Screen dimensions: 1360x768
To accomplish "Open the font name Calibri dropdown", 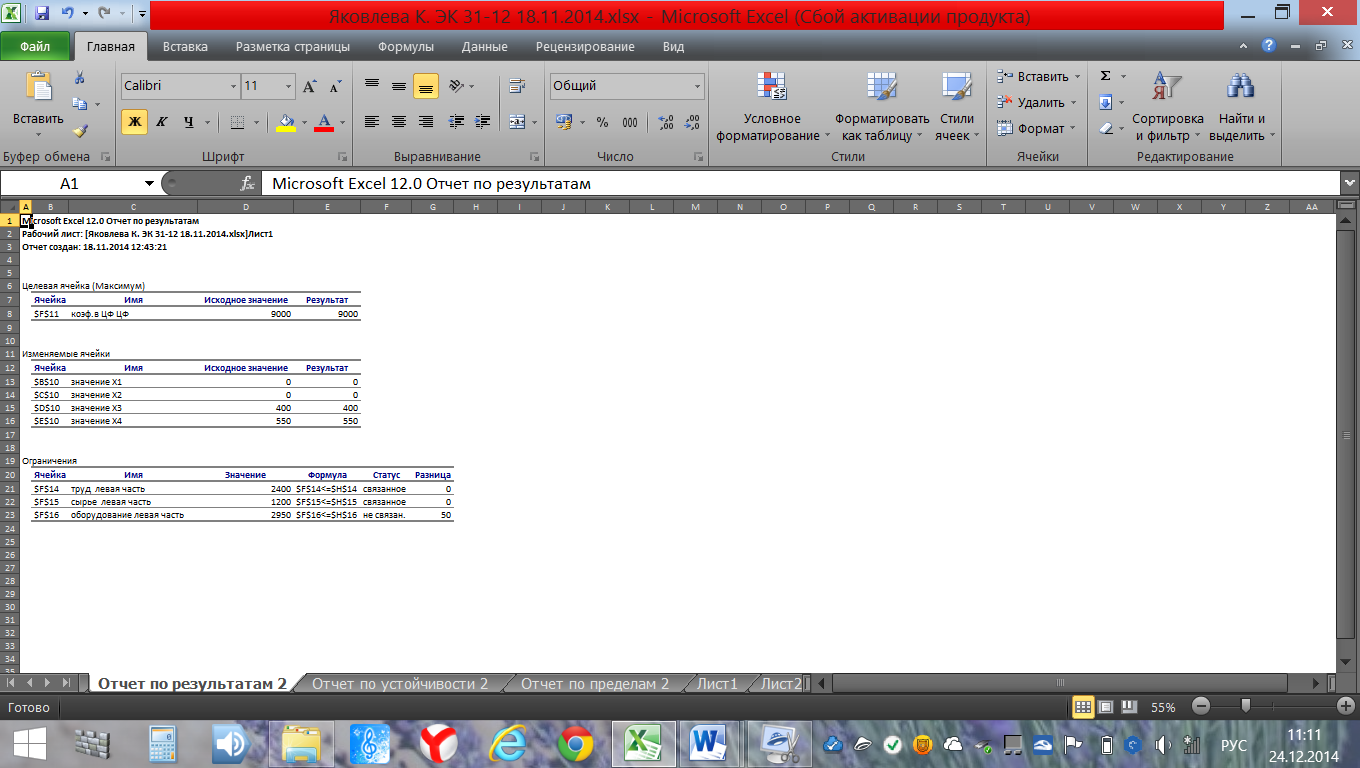I will [233, 87].
